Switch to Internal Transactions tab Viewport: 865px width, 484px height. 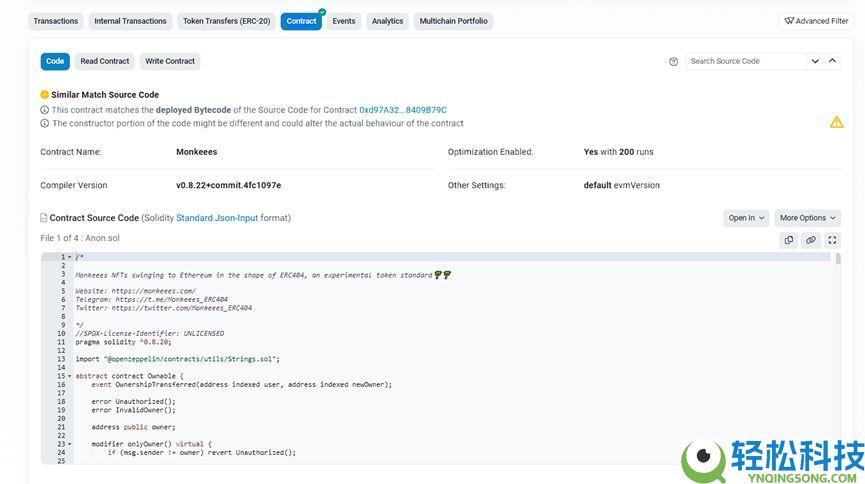pyautogui.click(x=130, y=21)
